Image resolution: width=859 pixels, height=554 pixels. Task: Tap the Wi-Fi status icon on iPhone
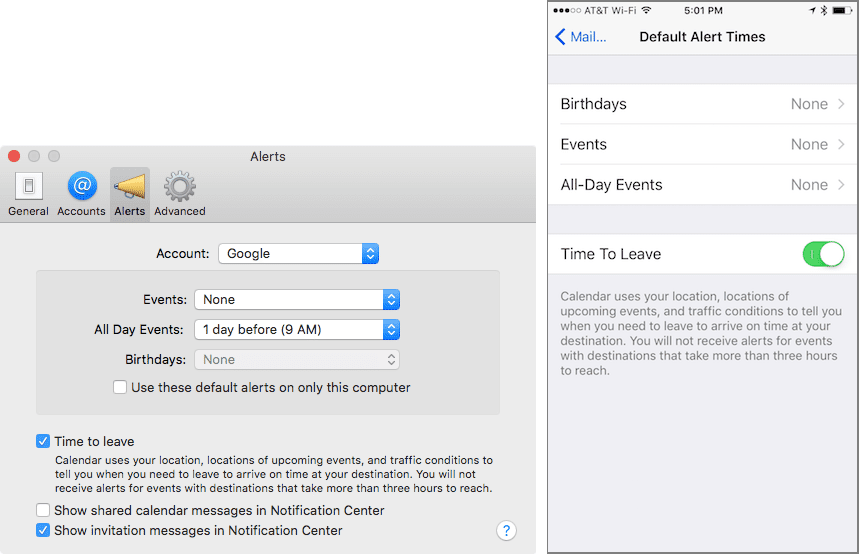click(646, 10)
